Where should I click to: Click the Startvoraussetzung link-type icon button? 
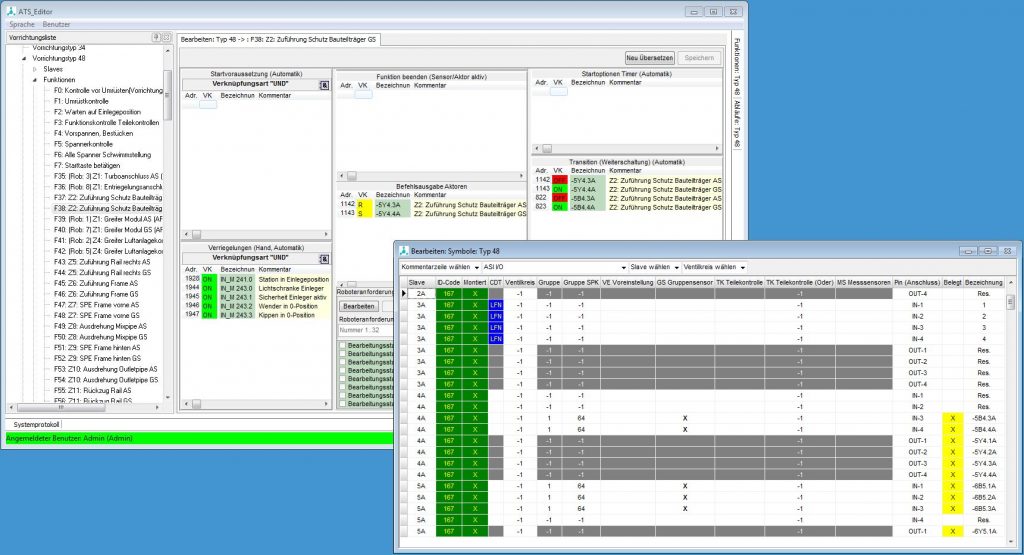(324, 87)
